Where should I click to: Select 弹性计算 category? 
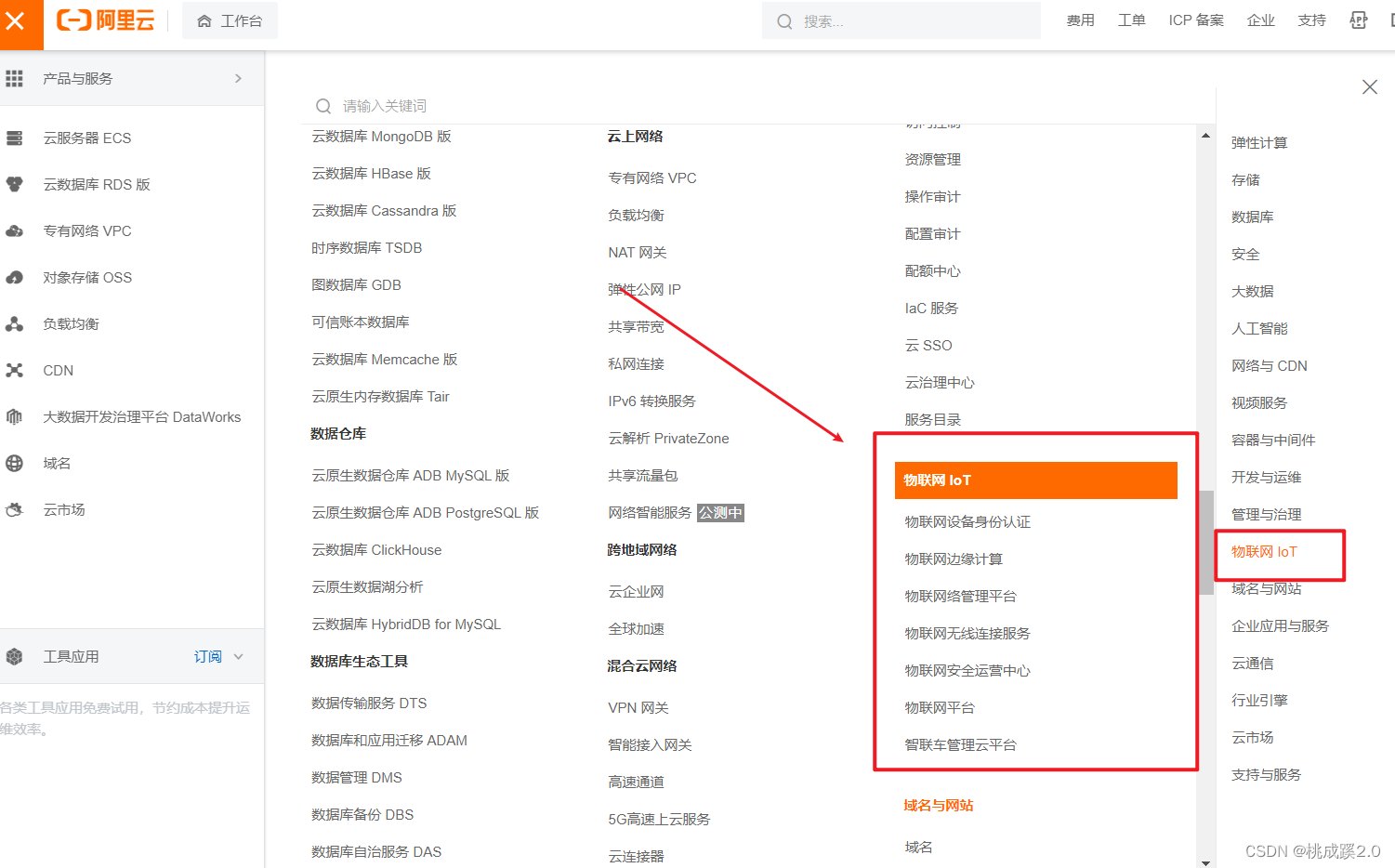[x=1259, y=143]
